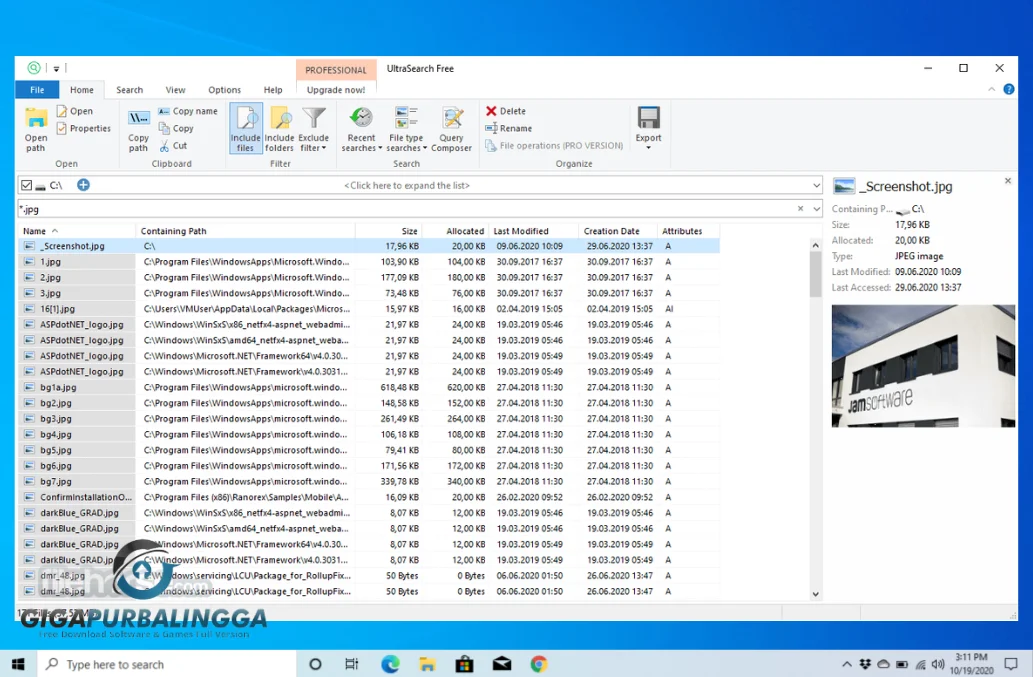This screenshot has height=677, width=1033.
Task: Sort results by Size column
Action: coord(389,231)
